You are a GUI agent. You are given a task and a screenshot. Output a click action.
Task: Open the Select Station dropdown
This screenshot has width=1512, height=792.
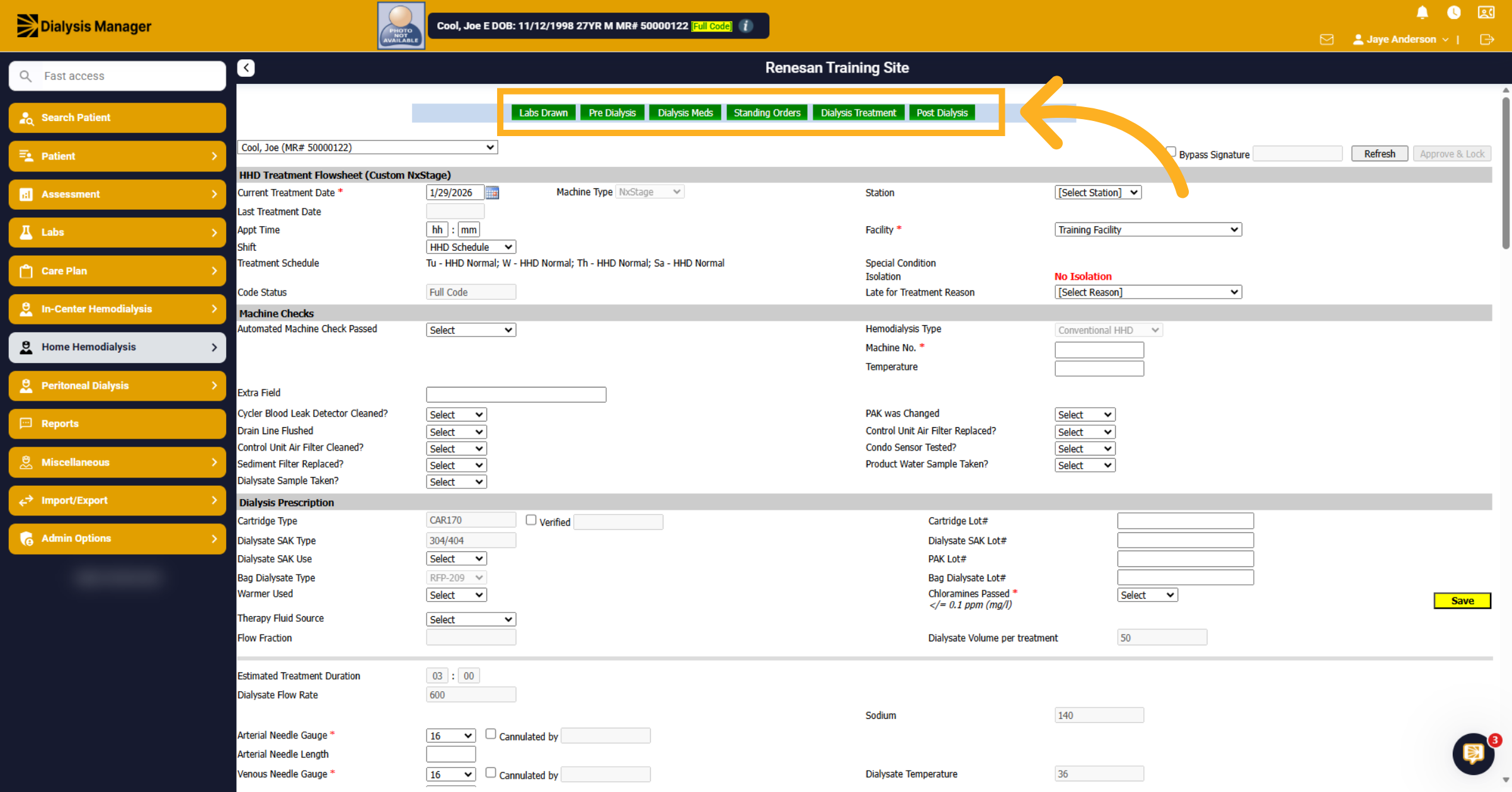[1098, 193]
